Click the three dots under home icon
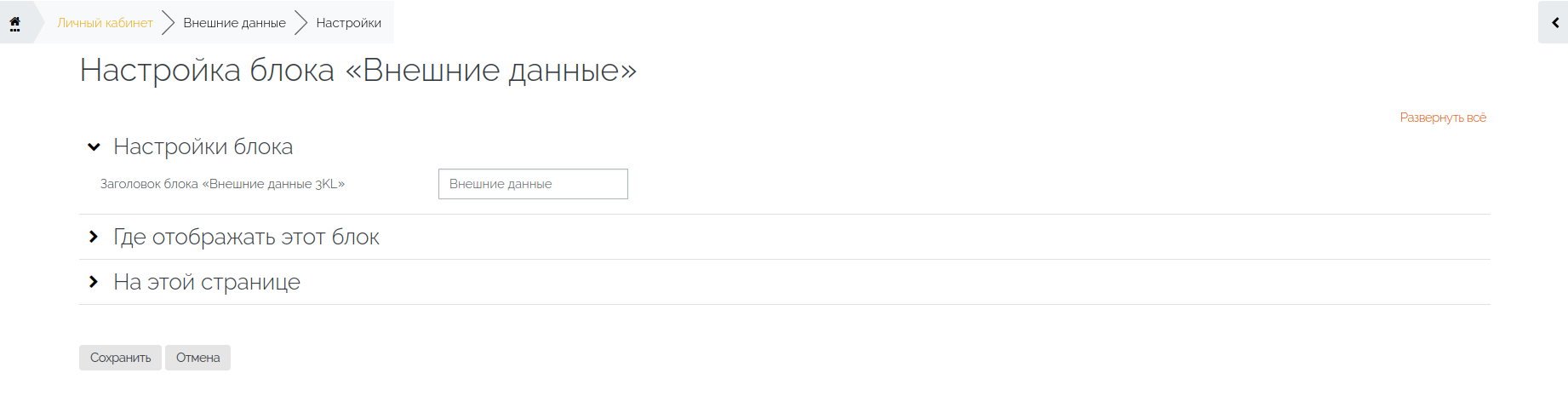The width and height of the screenshot is (1568, 396). 14,30
